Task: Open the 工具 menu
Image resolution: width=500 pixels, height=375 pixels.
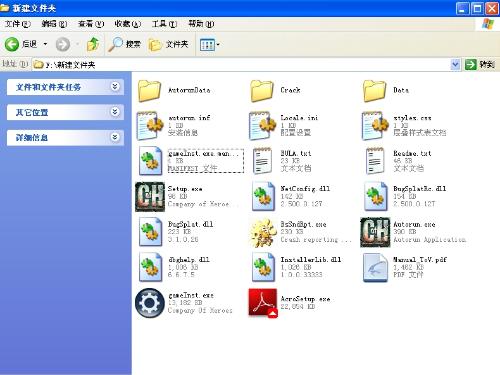Action: (x=164, y=24)
